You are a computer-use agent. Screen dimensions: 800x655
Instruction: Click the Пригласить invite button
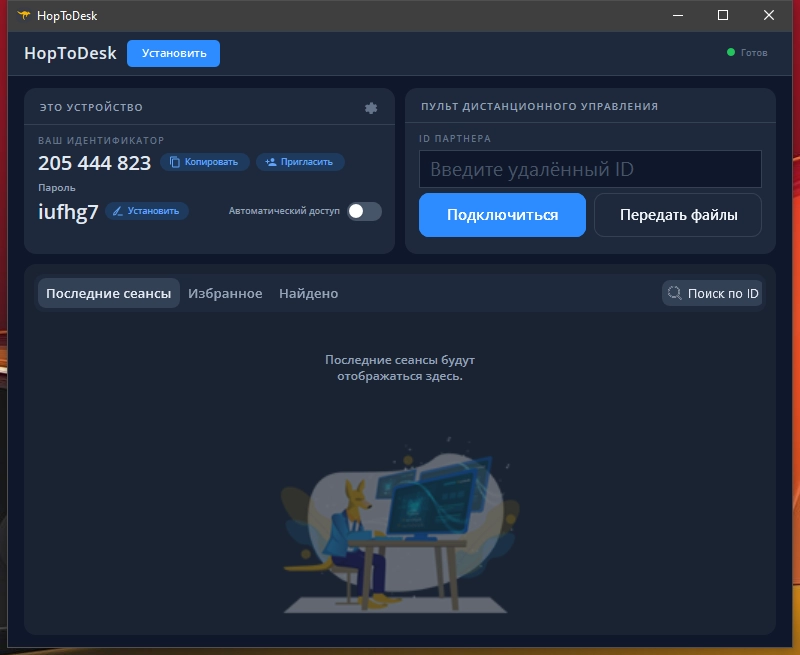tap(300, 162)
